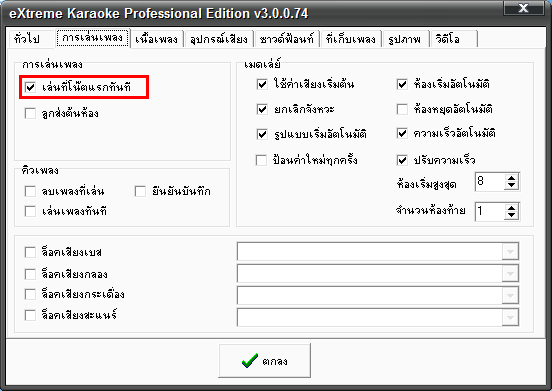Screen dimensions: 552x391
Task: Click the จำนวนห้องท้าย value field
Action: click(x=490, y=212)
